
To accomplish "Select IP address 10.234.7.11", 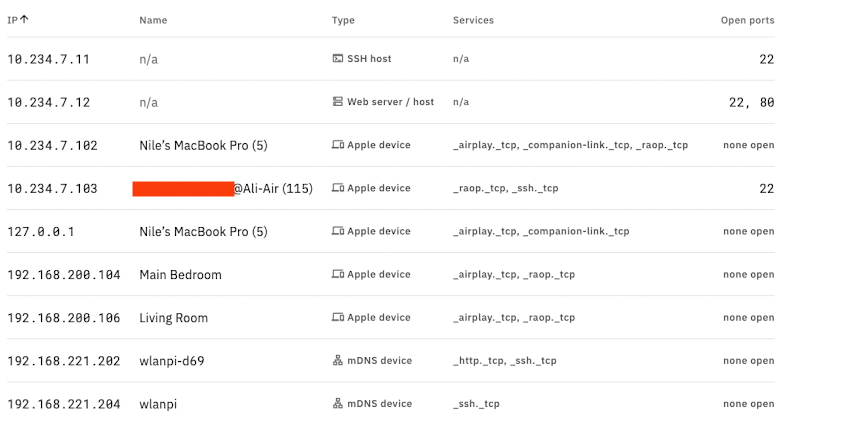I will point(48,59).
